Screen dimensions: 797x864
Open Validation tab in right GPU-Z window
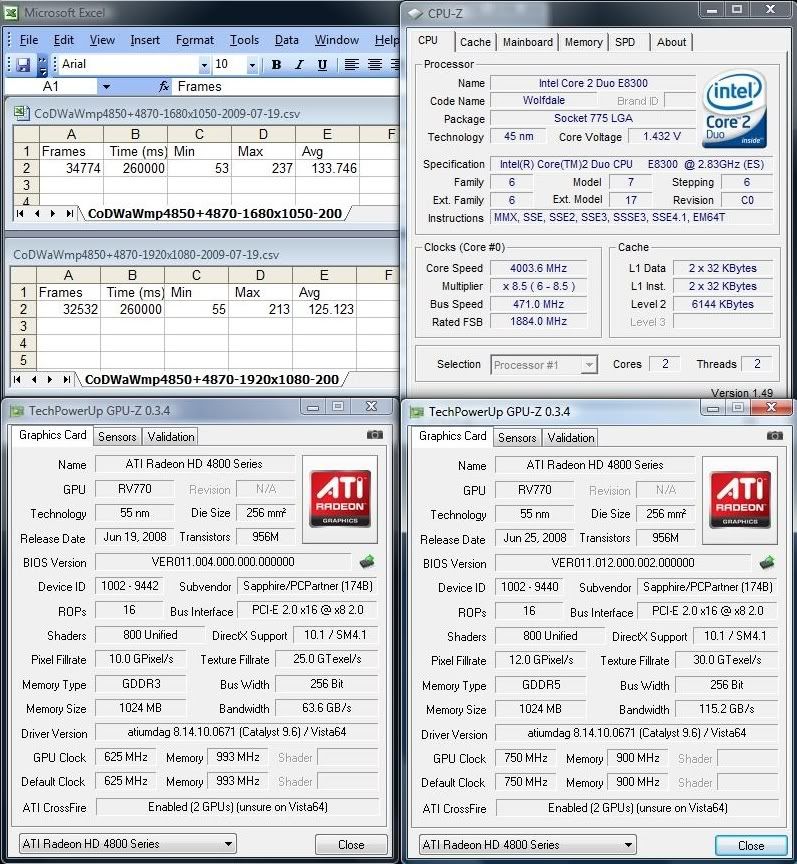pyautogui.click(x=570, y=438)
